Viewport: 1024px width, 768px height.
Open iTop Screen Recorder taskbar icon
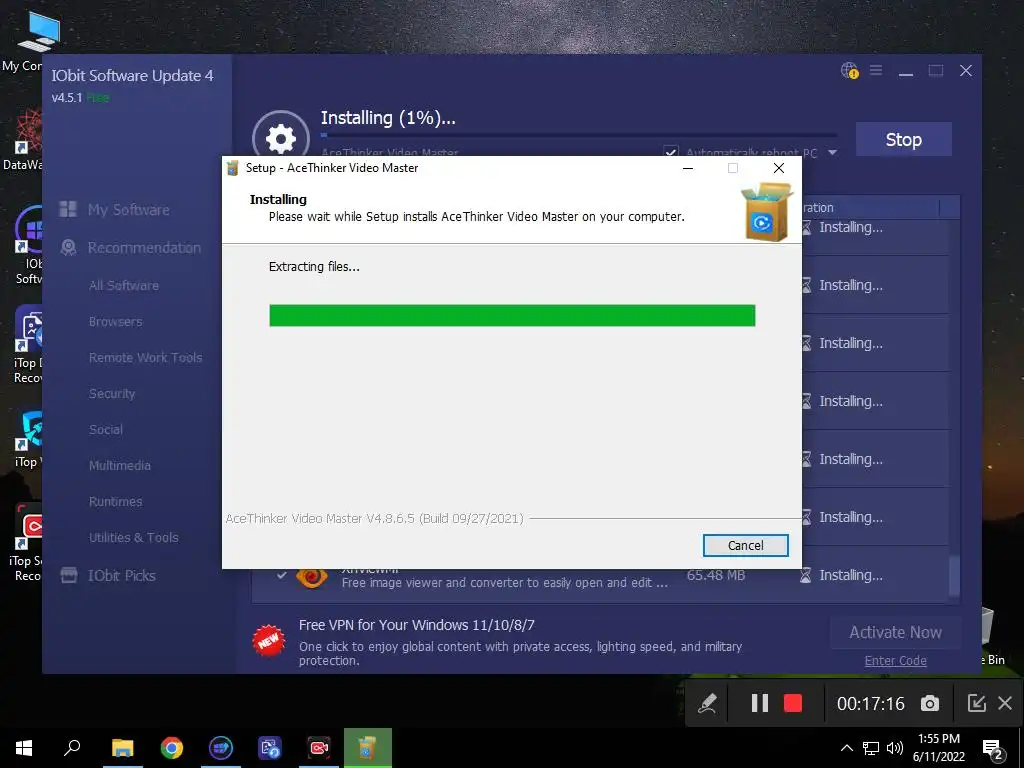319,748
